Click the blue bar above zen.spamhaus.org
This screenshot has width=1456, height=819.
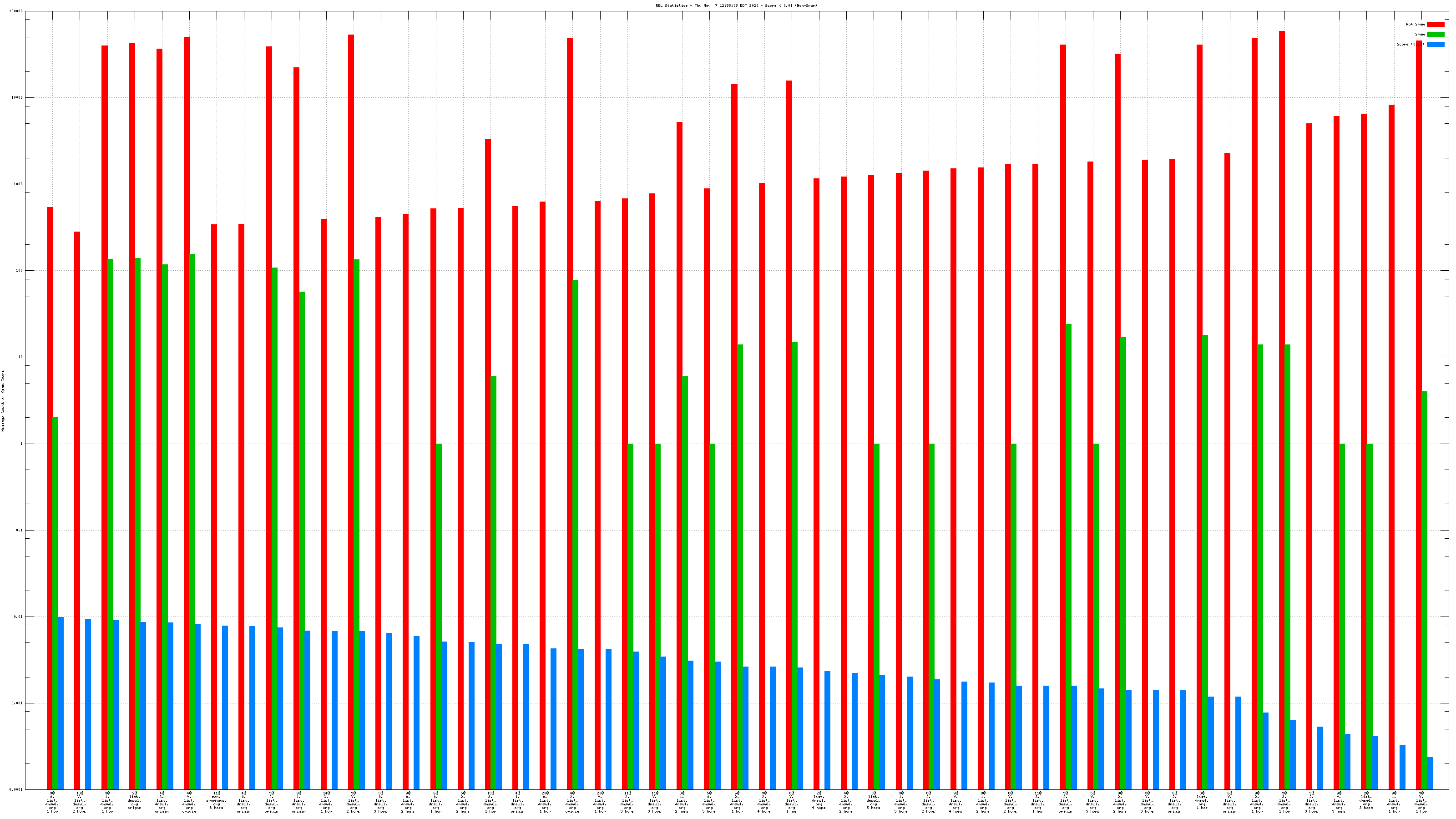225,707
